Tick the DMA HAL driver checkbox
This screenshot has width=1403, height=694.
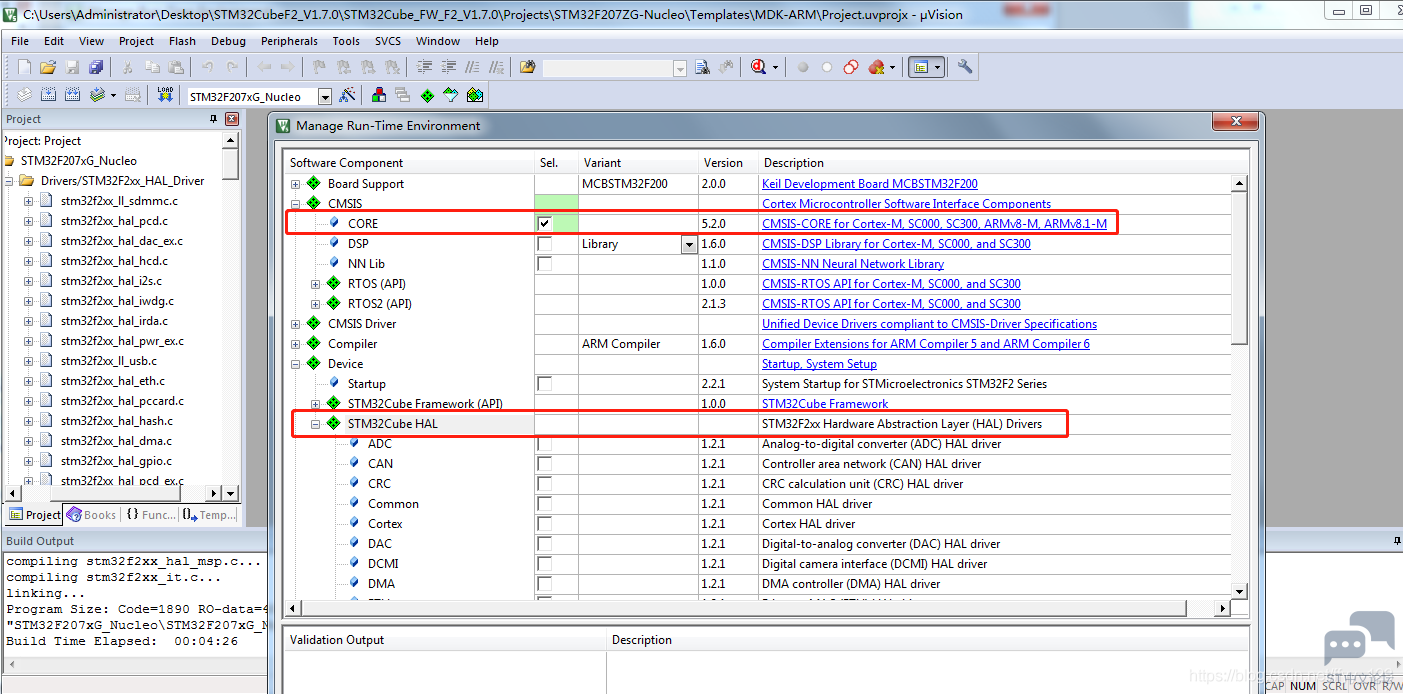pos(545,584)
